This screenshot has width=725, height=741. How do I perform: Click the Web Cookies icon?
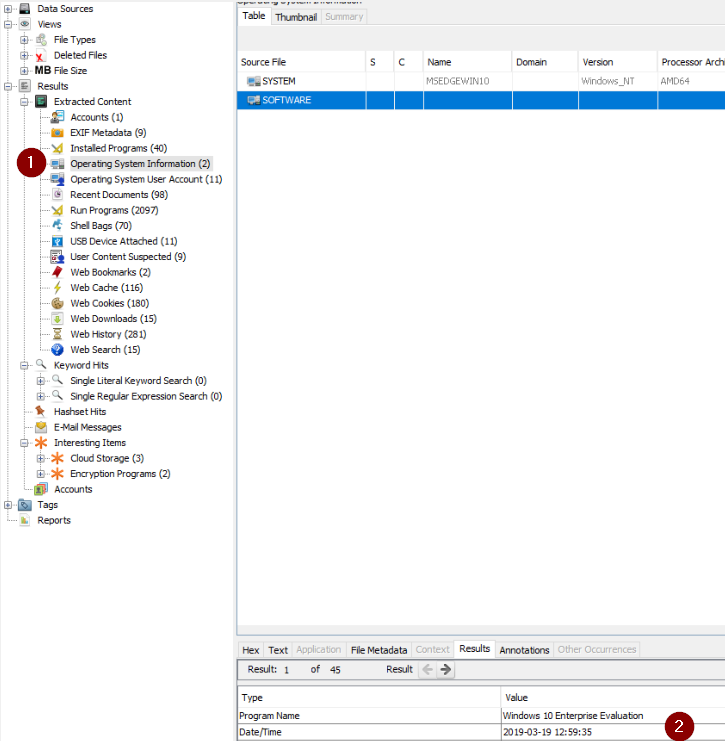58,303
